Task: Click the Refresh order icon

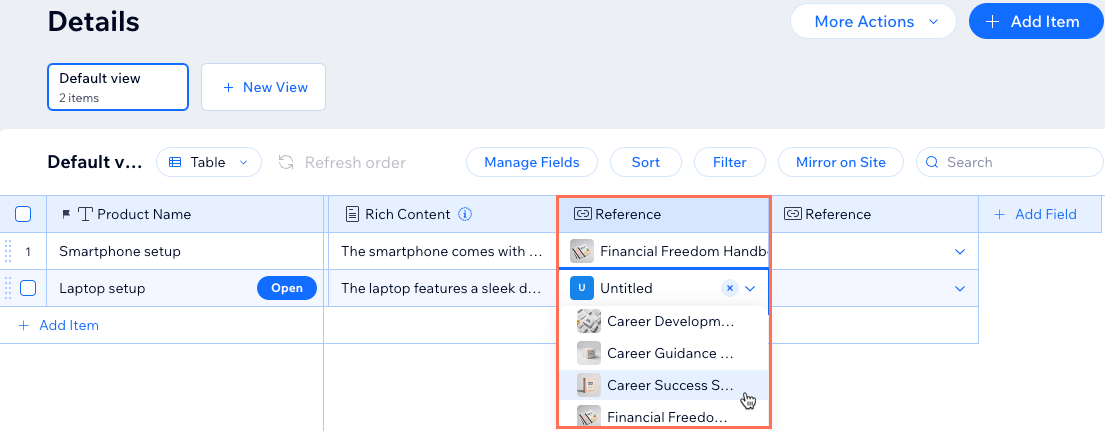Action: pos(286,163)
